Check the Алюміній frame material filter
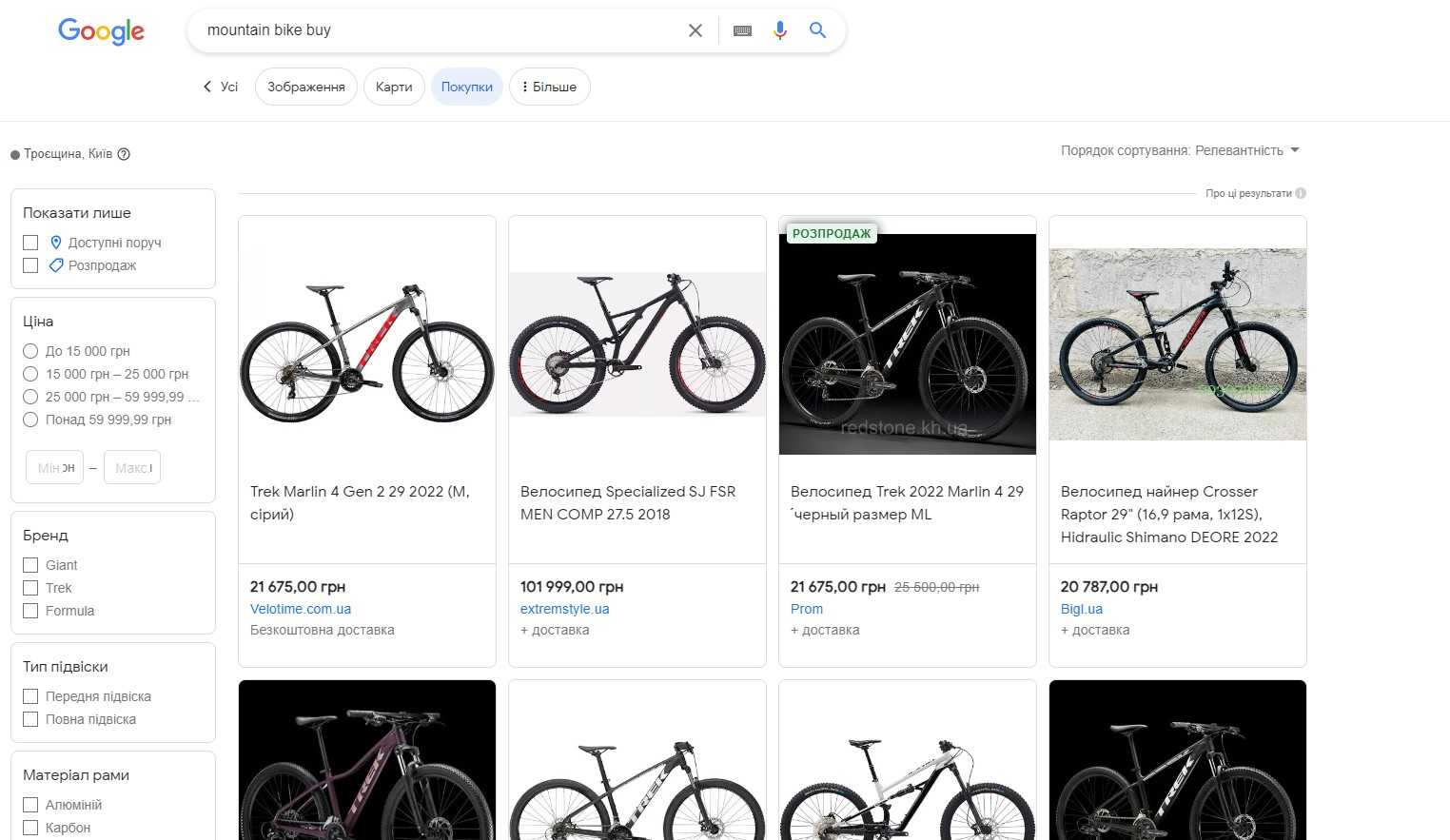The image size is (1450, 840). tap(30, 805)
